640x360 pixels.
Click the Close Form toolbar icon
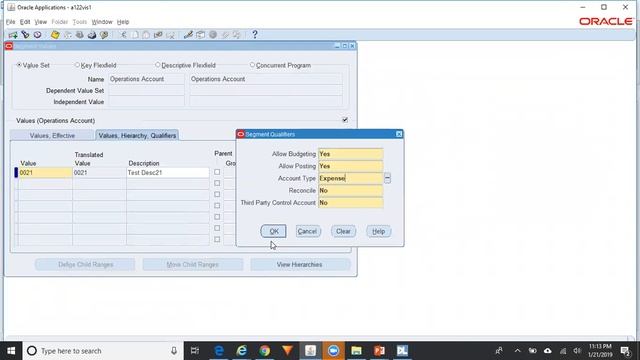104,35
